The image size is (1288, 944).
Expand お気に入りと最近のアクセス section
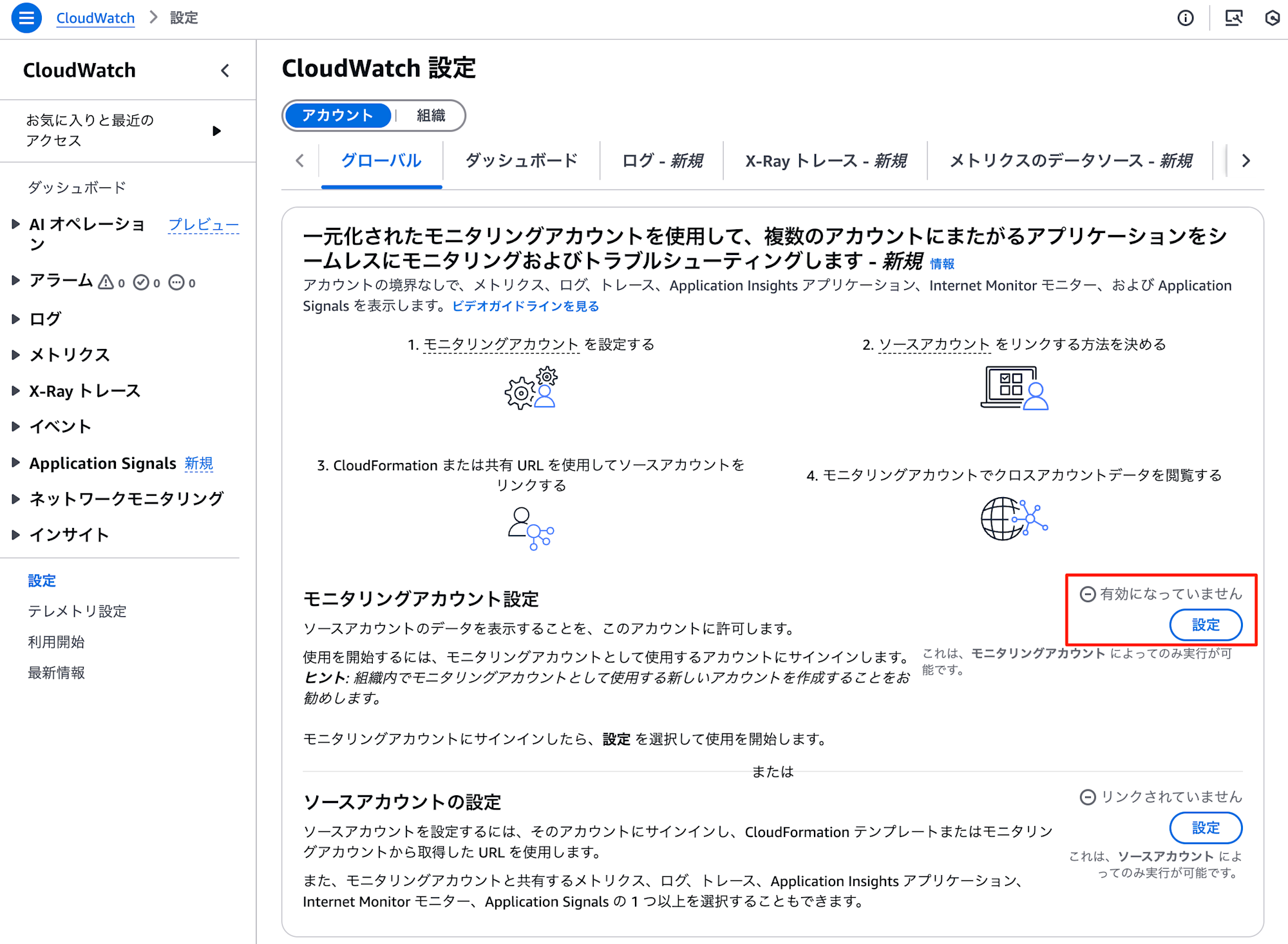(x=216, y=131)
